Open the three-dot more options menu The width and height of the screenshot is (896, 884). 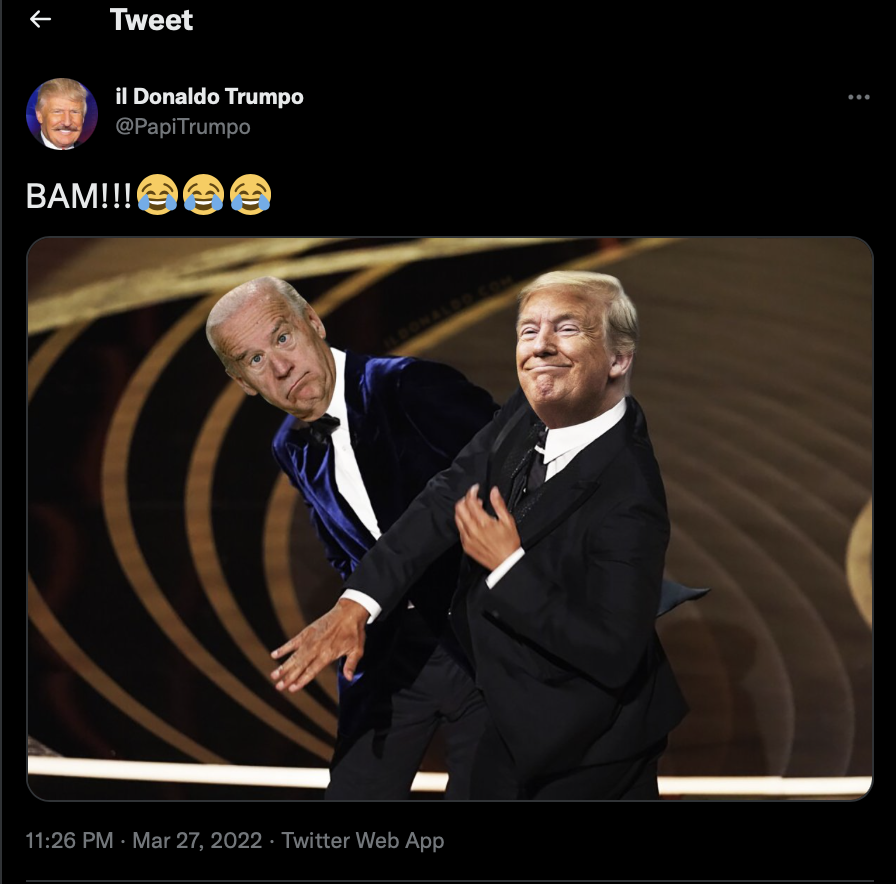coord(858,97)
